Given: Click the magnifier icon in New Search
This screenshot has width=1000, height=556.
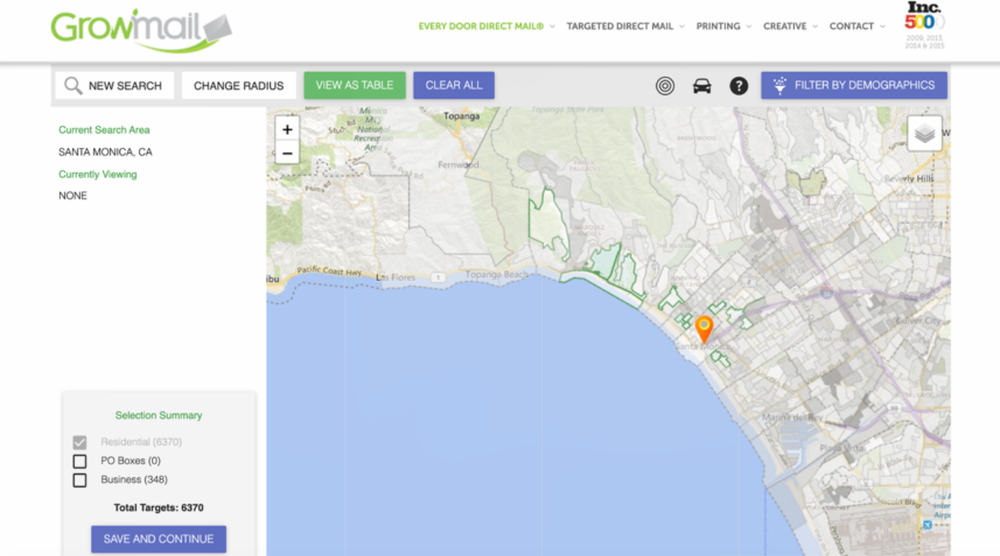Looking at the screenshot, I should click(x=73, y=85).
